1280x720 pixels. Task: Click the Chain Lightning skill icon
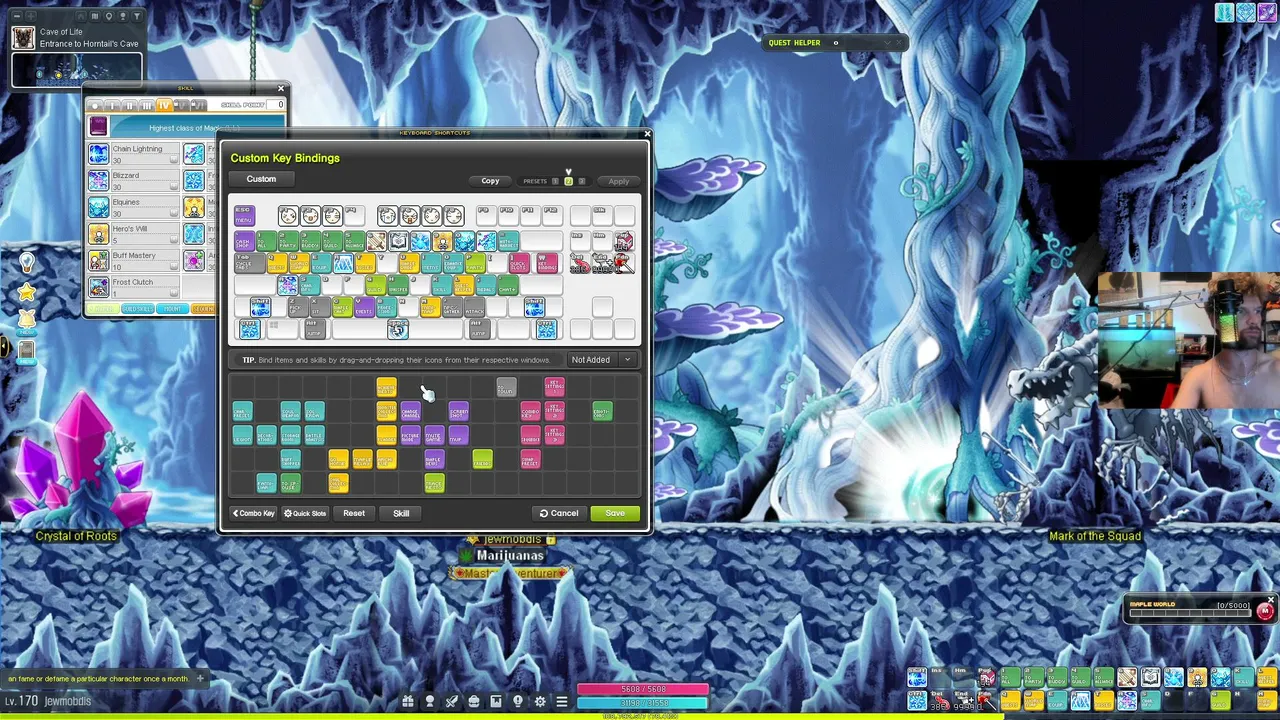coord(98,153)
